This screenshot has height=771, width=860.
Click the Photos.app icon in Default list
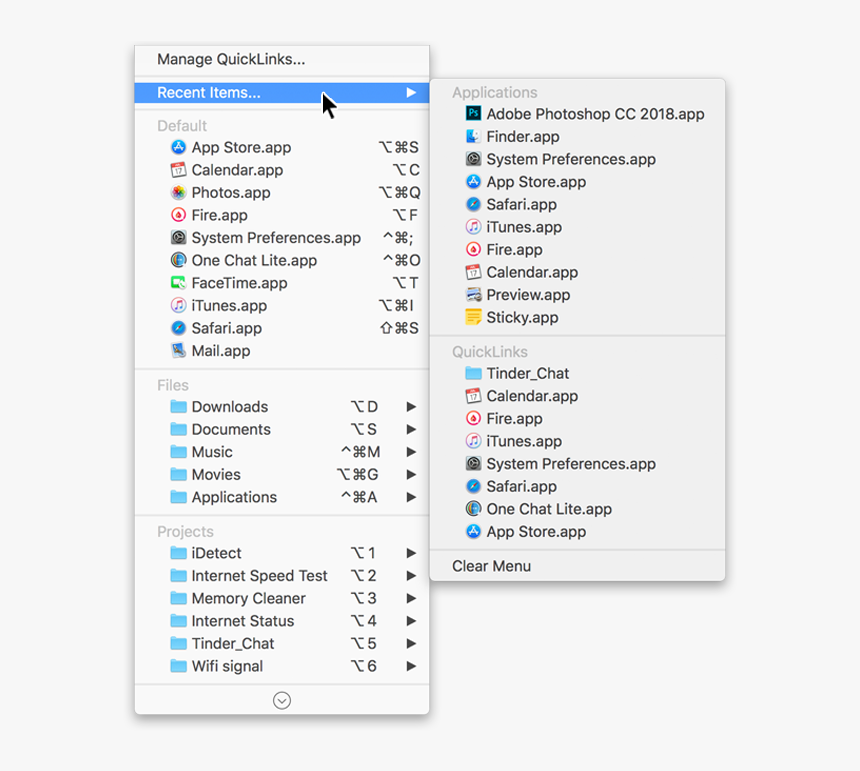(x=178, y=193)
